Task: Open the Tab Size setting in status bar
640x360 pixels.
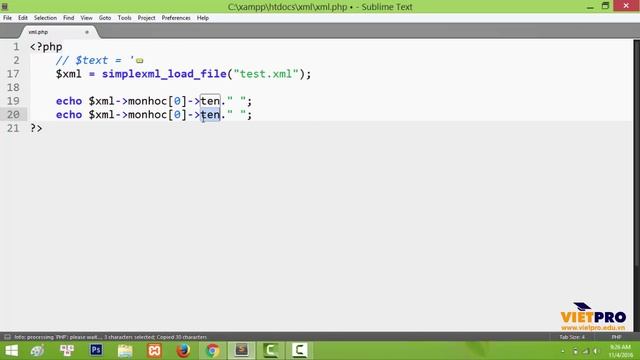Action: (x=572, y=337)
